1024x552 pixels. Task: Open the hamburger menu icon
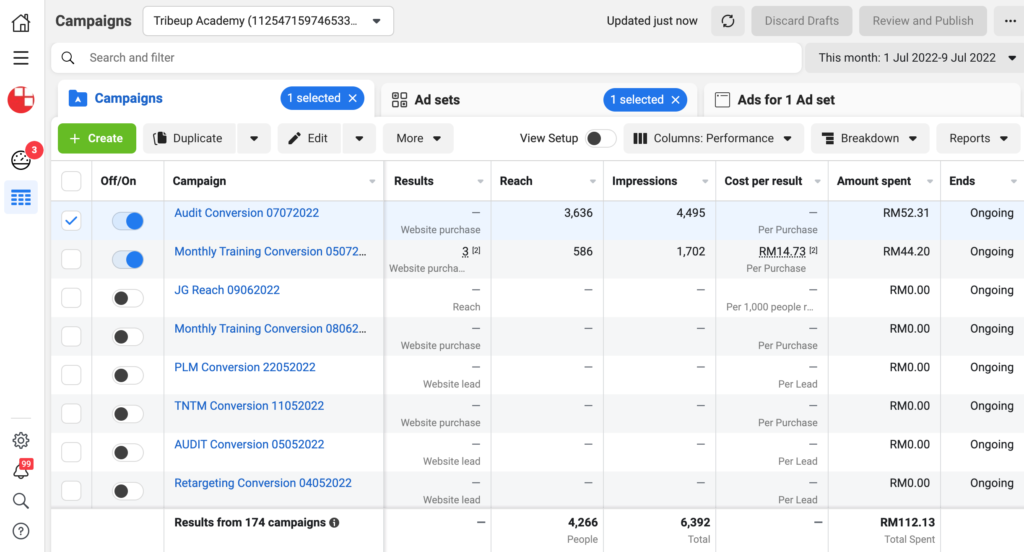[x=21, y=57]
